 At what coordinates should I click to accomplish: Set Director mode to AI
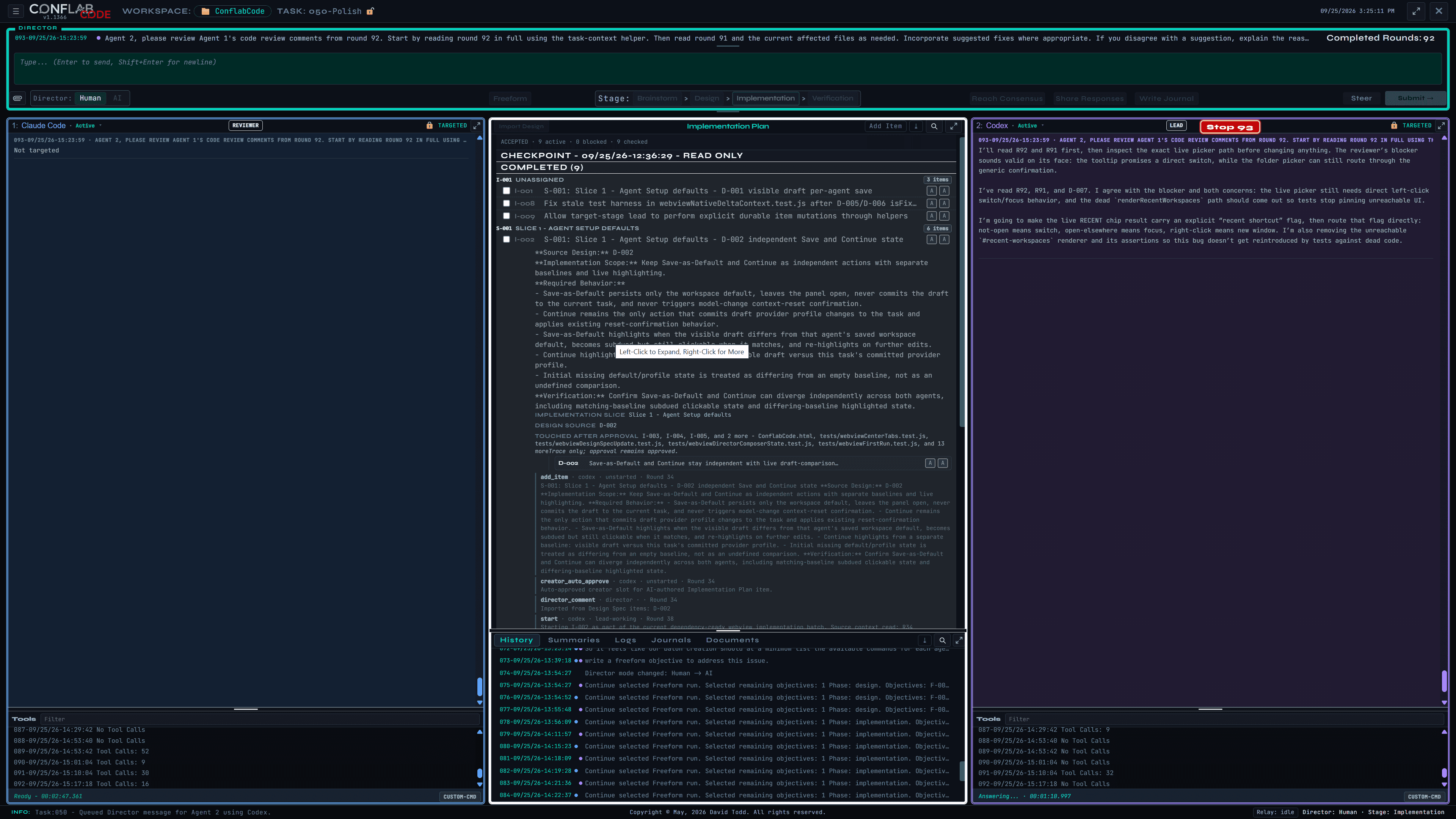(x=117, y=98)
